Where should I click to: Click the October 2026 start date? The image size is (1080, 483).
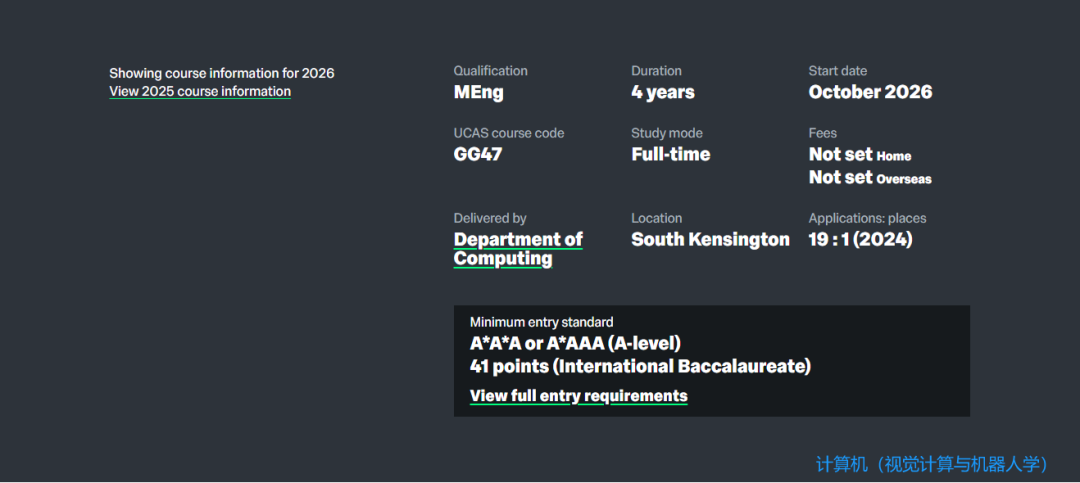(x=870, y=93)
